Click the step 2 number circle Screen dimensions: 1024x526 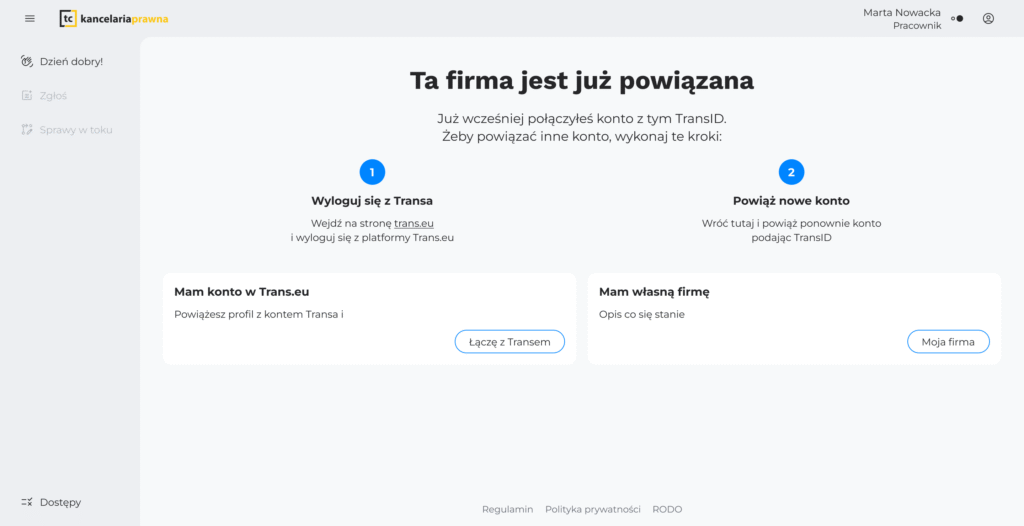click(791, 172)
